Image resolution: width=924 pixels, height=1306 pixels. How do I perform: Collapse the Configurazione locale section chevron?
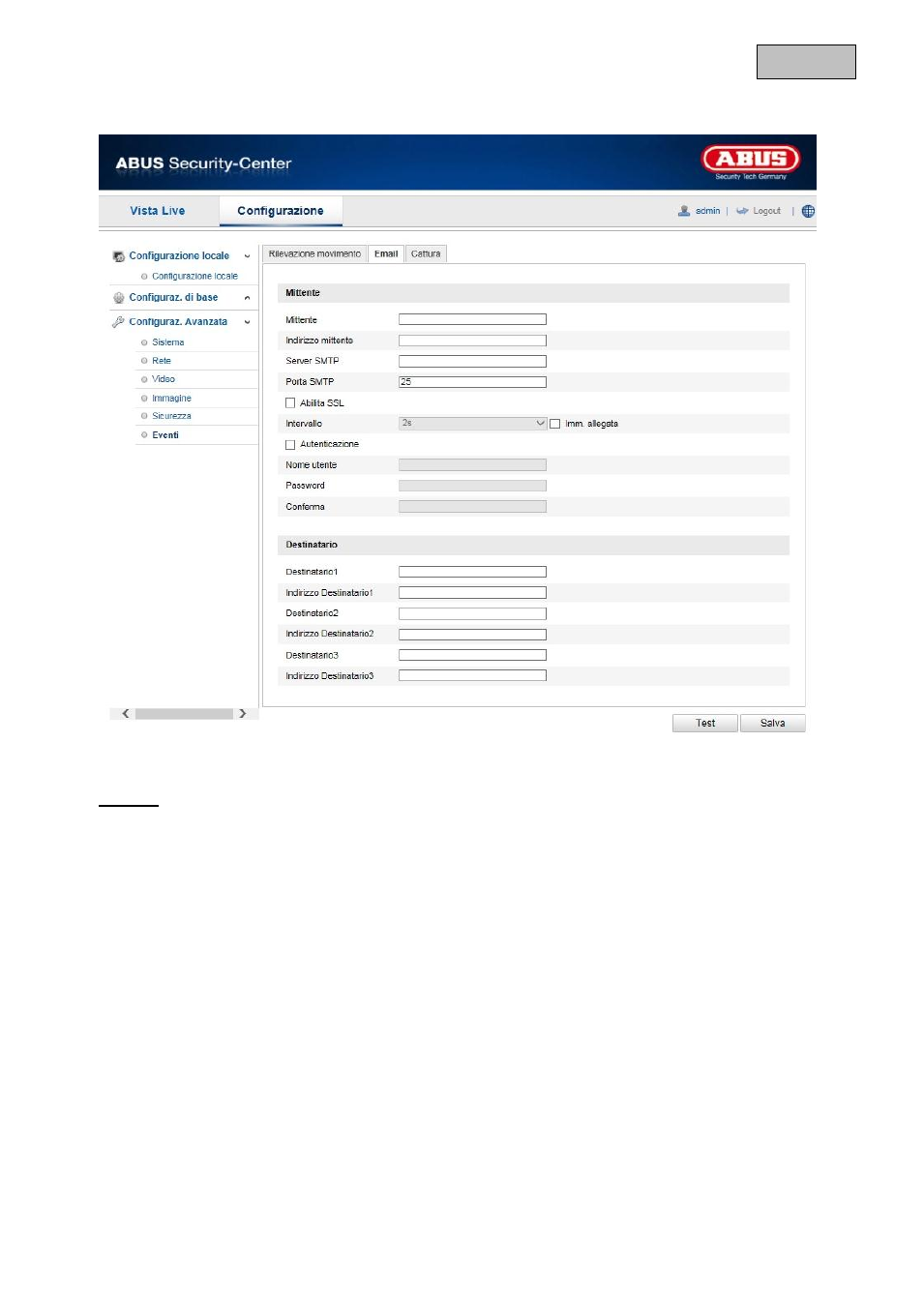tap(247, 256)
